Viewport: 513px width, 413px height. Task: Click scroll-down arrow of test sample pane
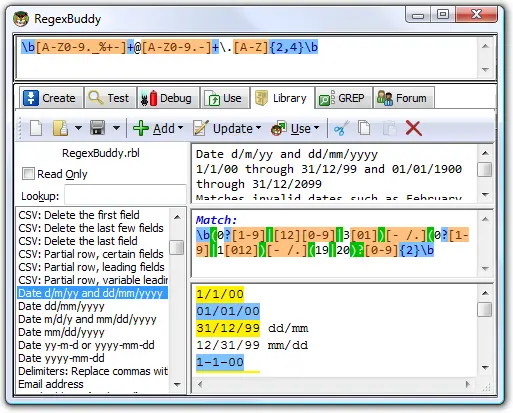pyautogui.click(x=486, y=367)
